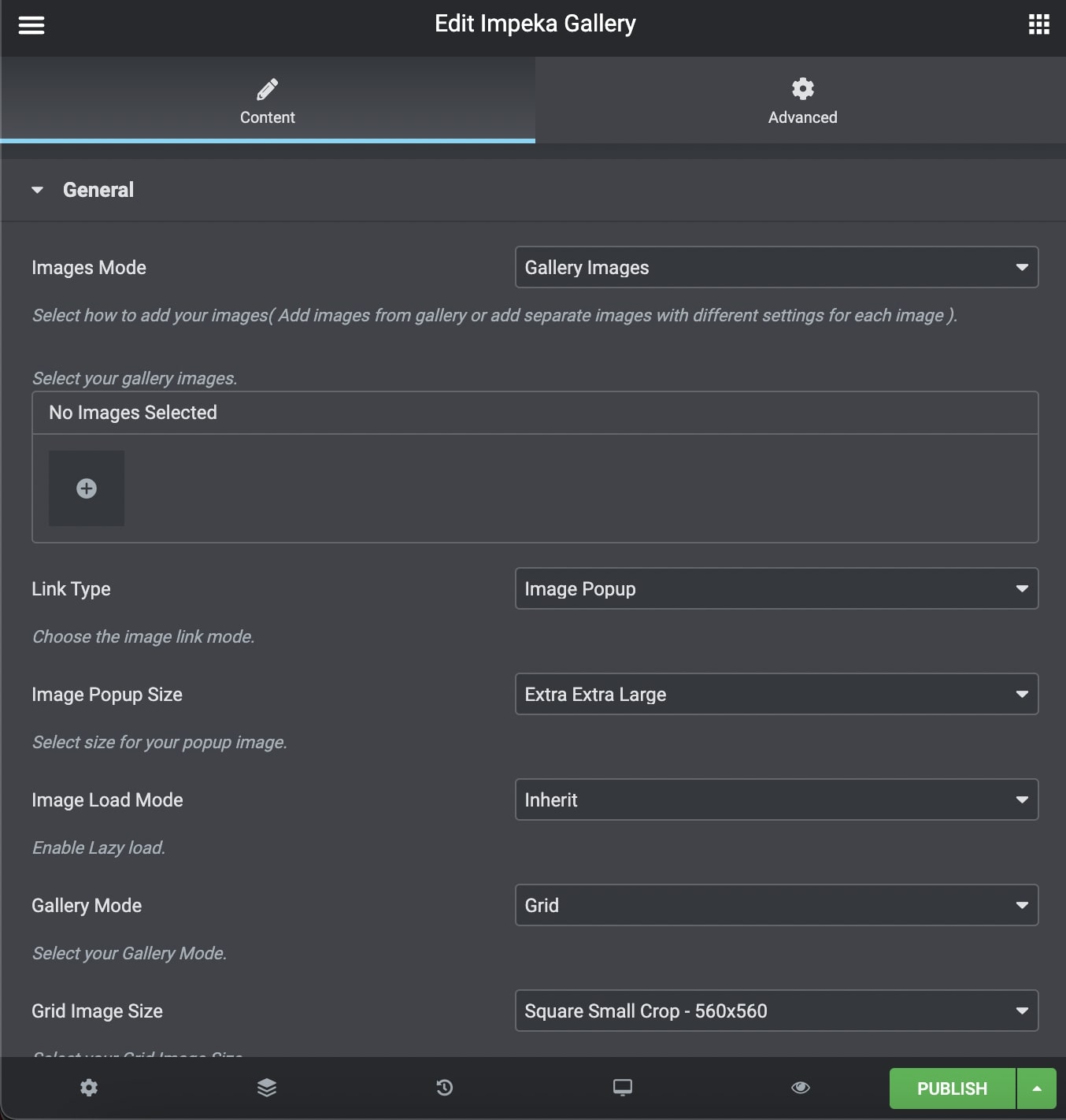Screen dimensions: 1066x1120
Task: Open the Gallery Mode dropdown
Action: (x=776, y=905)
